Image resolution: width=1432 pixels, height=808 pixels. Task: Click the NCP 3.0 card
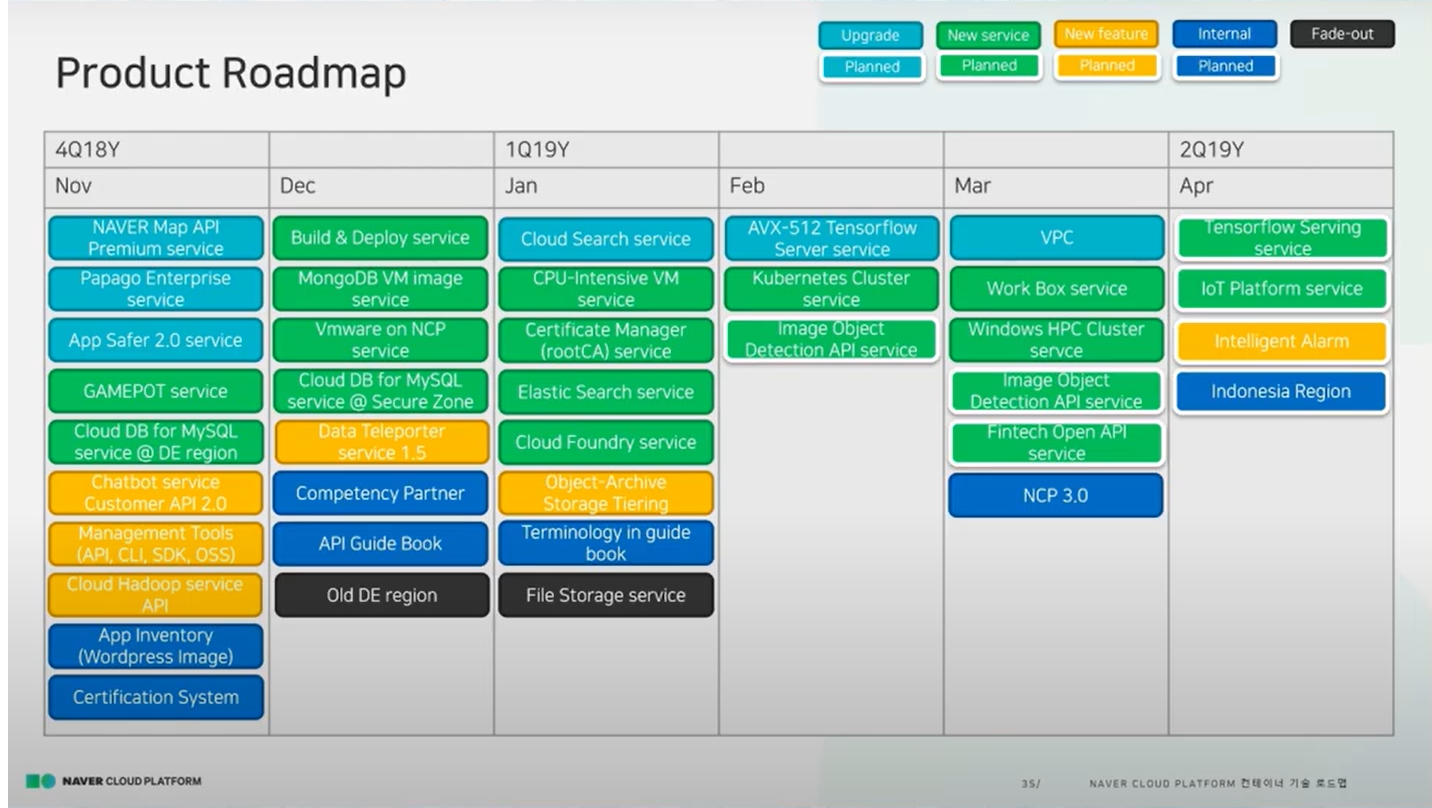pyautogui.click(x=1056, y=495)
